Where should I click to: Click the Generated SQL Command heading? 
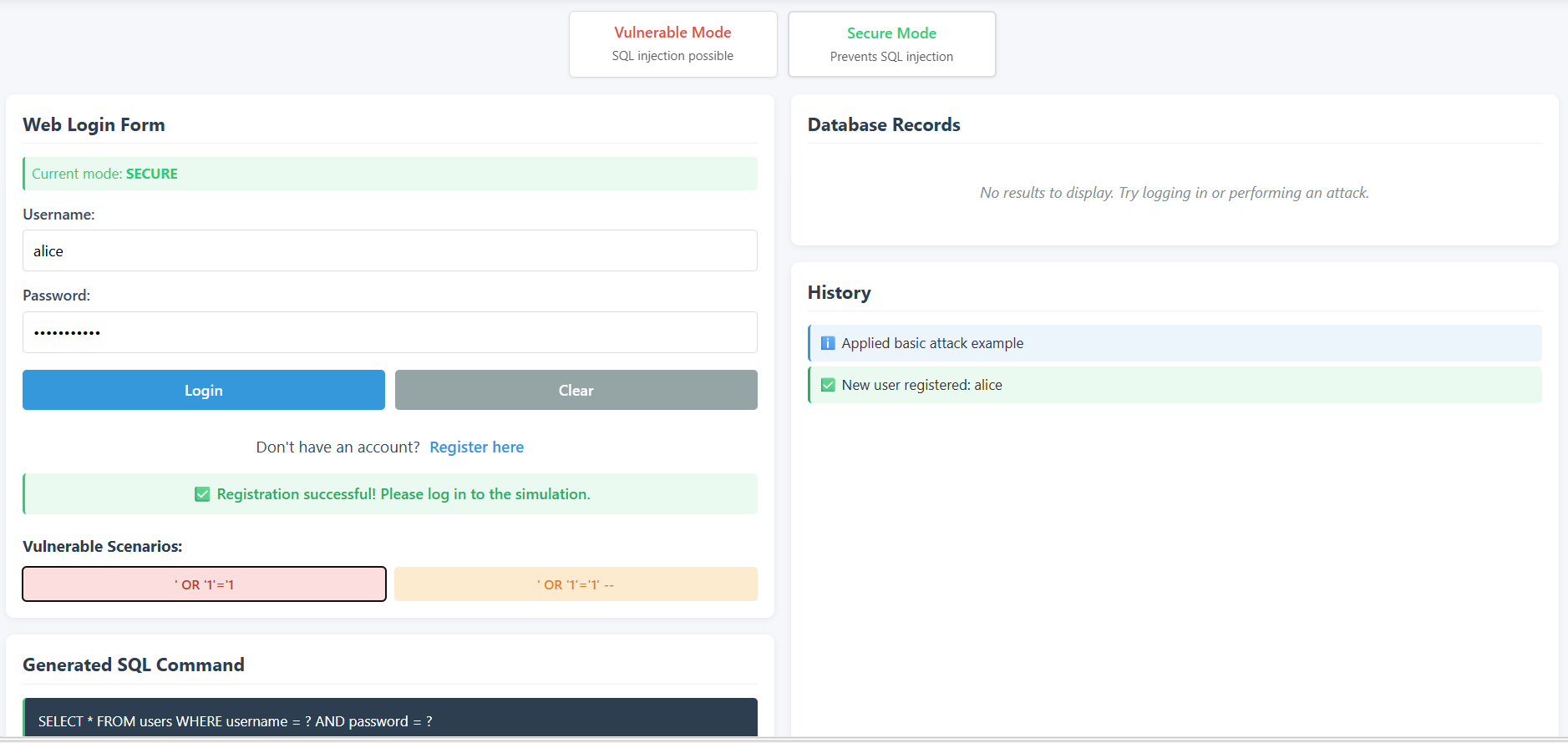(134, 665)
